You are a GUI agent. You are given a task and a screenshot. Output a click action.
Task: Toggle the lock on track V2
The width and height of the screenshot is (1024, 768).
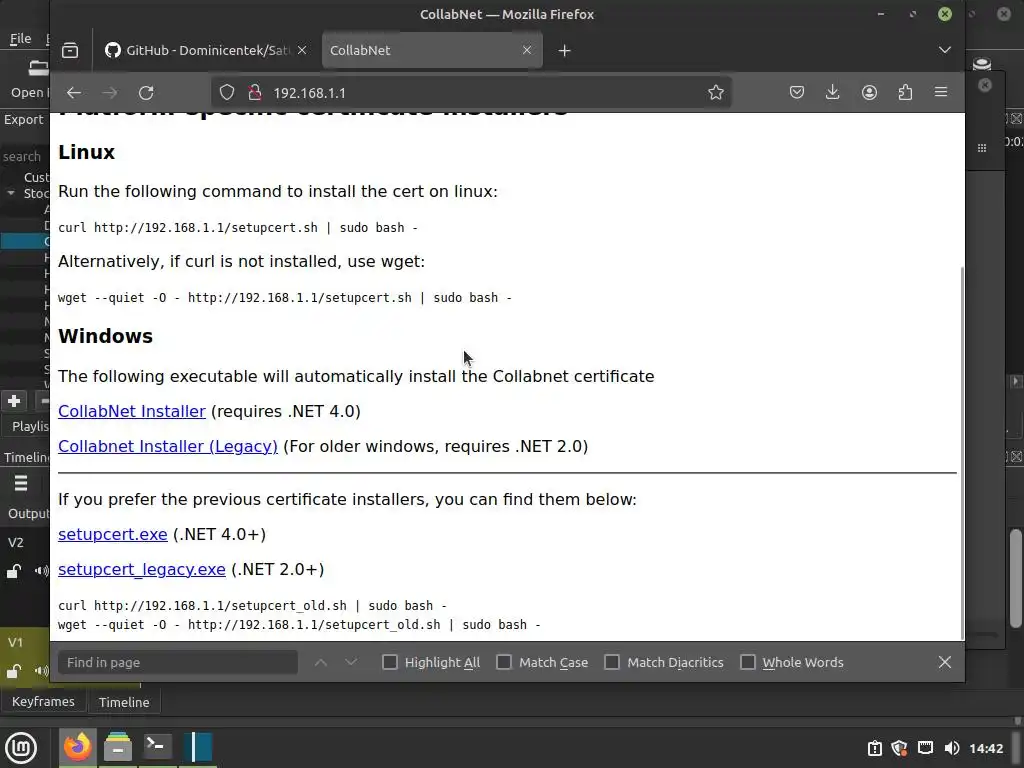(x=14, y=571)
